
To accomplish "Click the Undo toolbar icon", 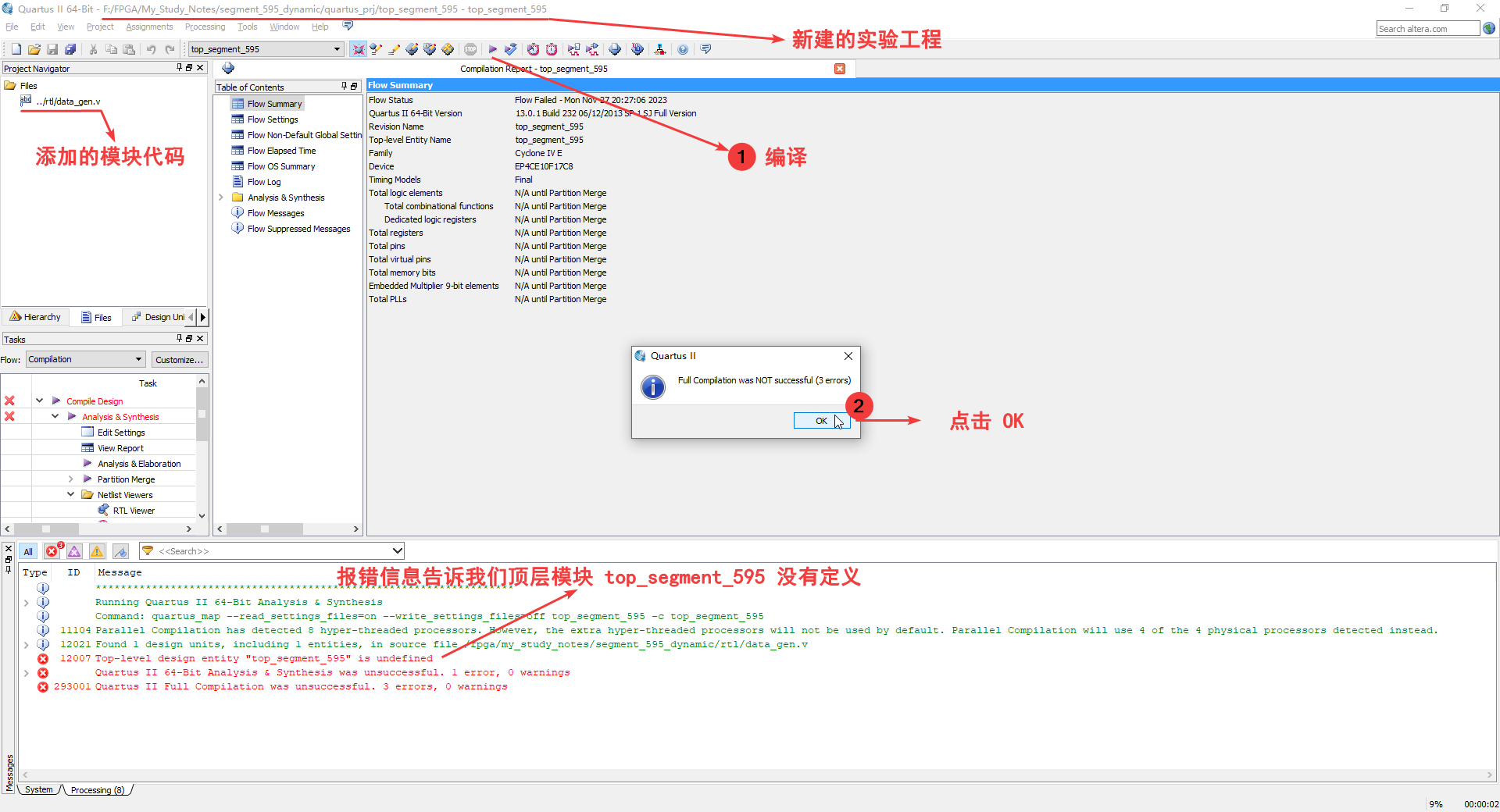I will 151,49.
